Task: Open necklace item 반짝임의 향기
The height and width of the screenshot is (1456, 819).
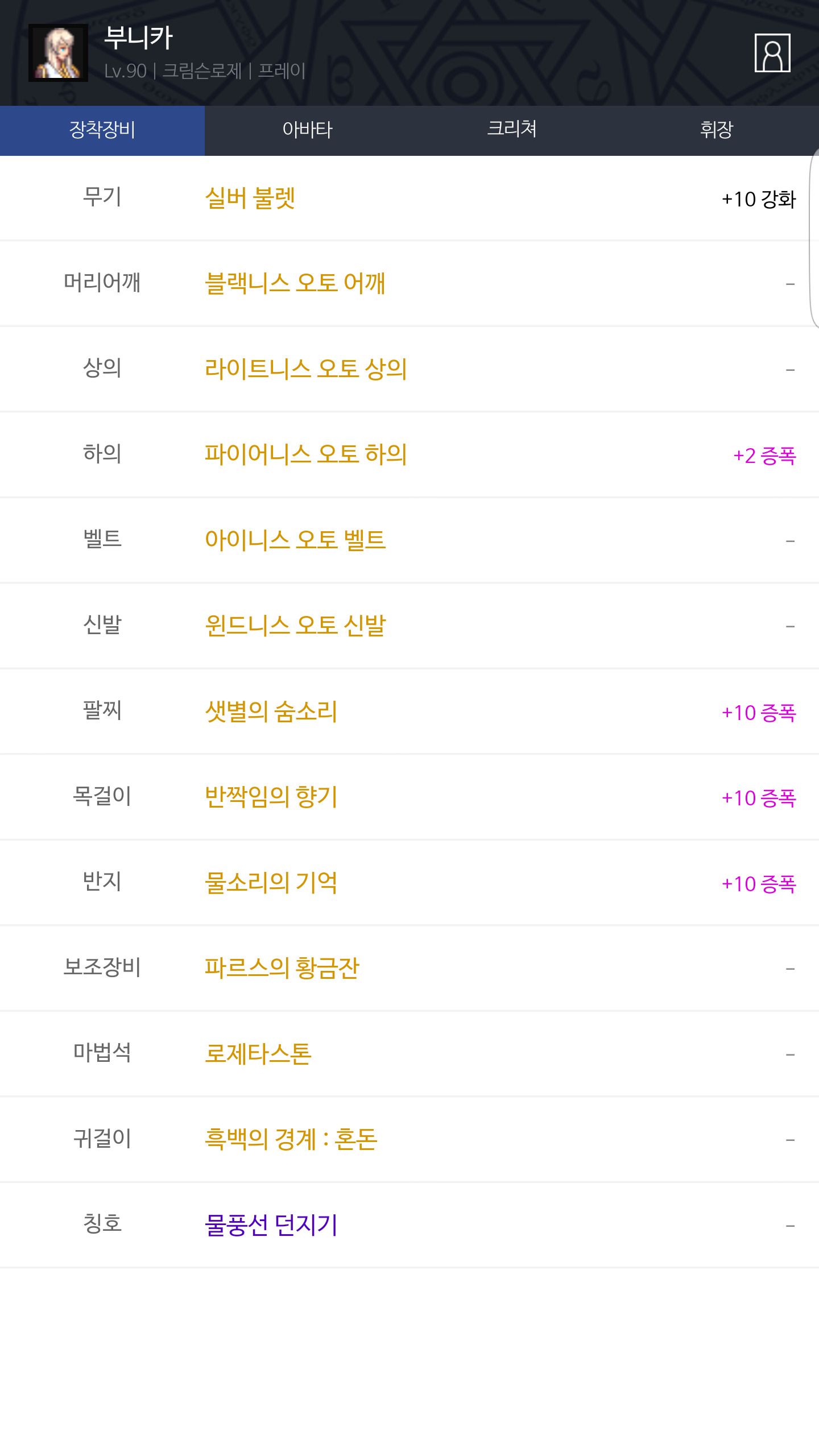Action: coord(271,797)
